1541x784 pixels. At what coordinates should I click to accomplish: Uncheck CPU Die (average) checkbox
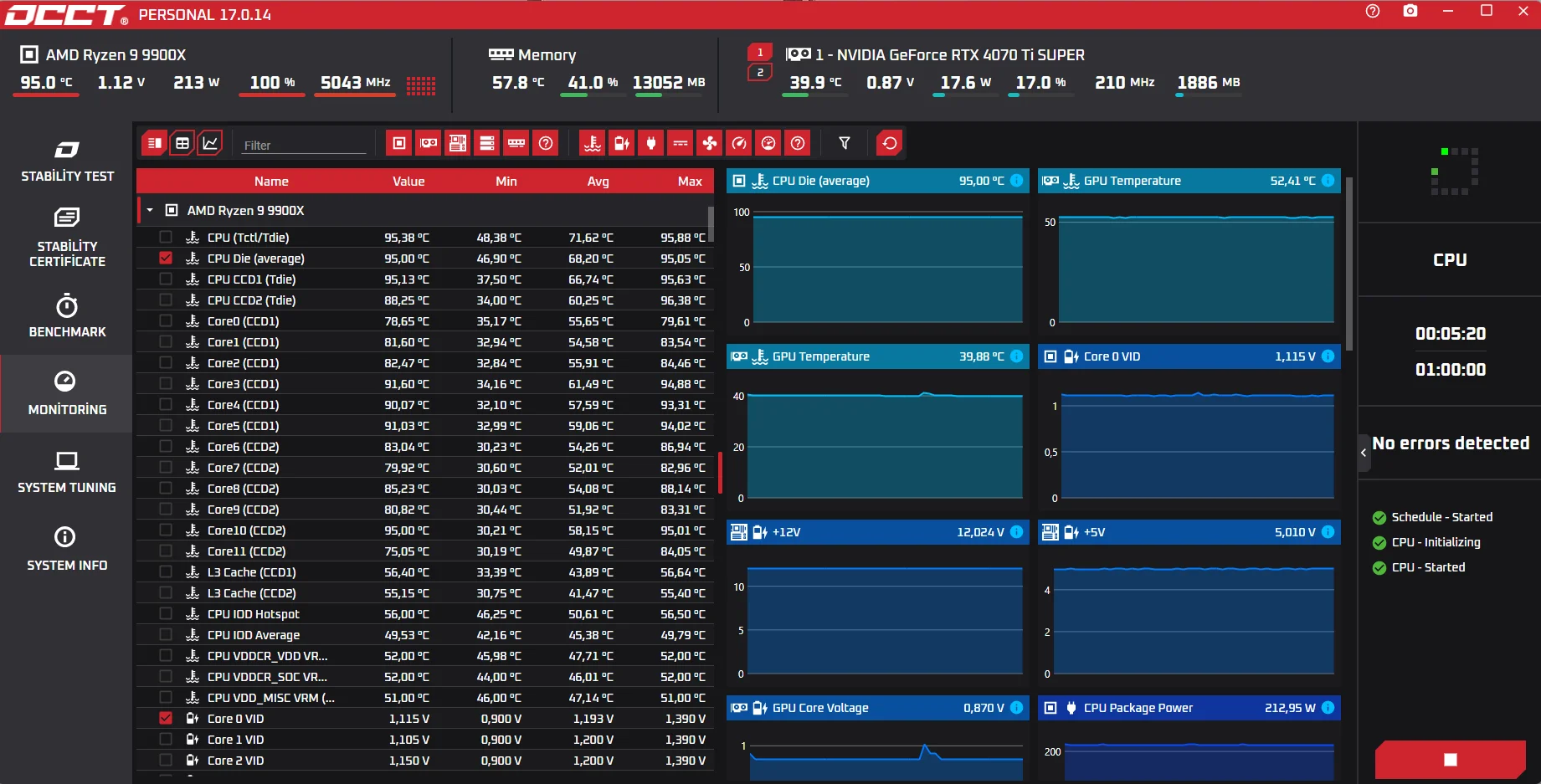coord(166,259)
